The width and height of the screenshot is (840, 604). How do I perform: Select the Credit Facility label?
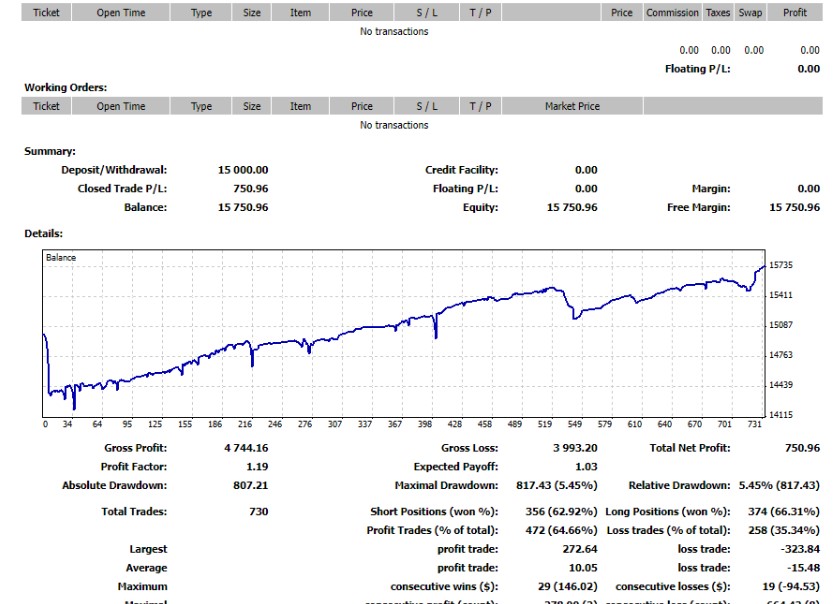click(461, 170)
